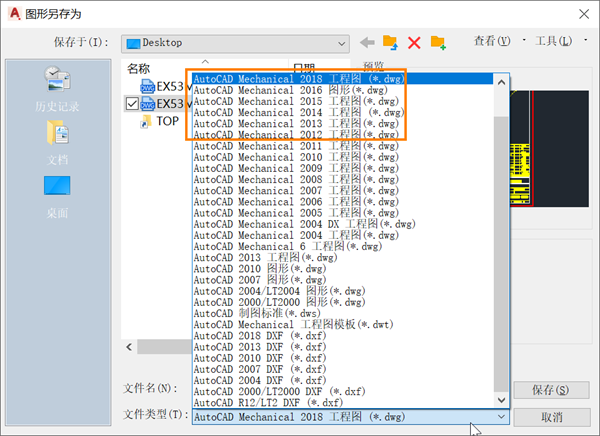This screenshot has width=600, height=436.
Task: Create a new folder with the folder-plus icon
Action: click(438, 42)
